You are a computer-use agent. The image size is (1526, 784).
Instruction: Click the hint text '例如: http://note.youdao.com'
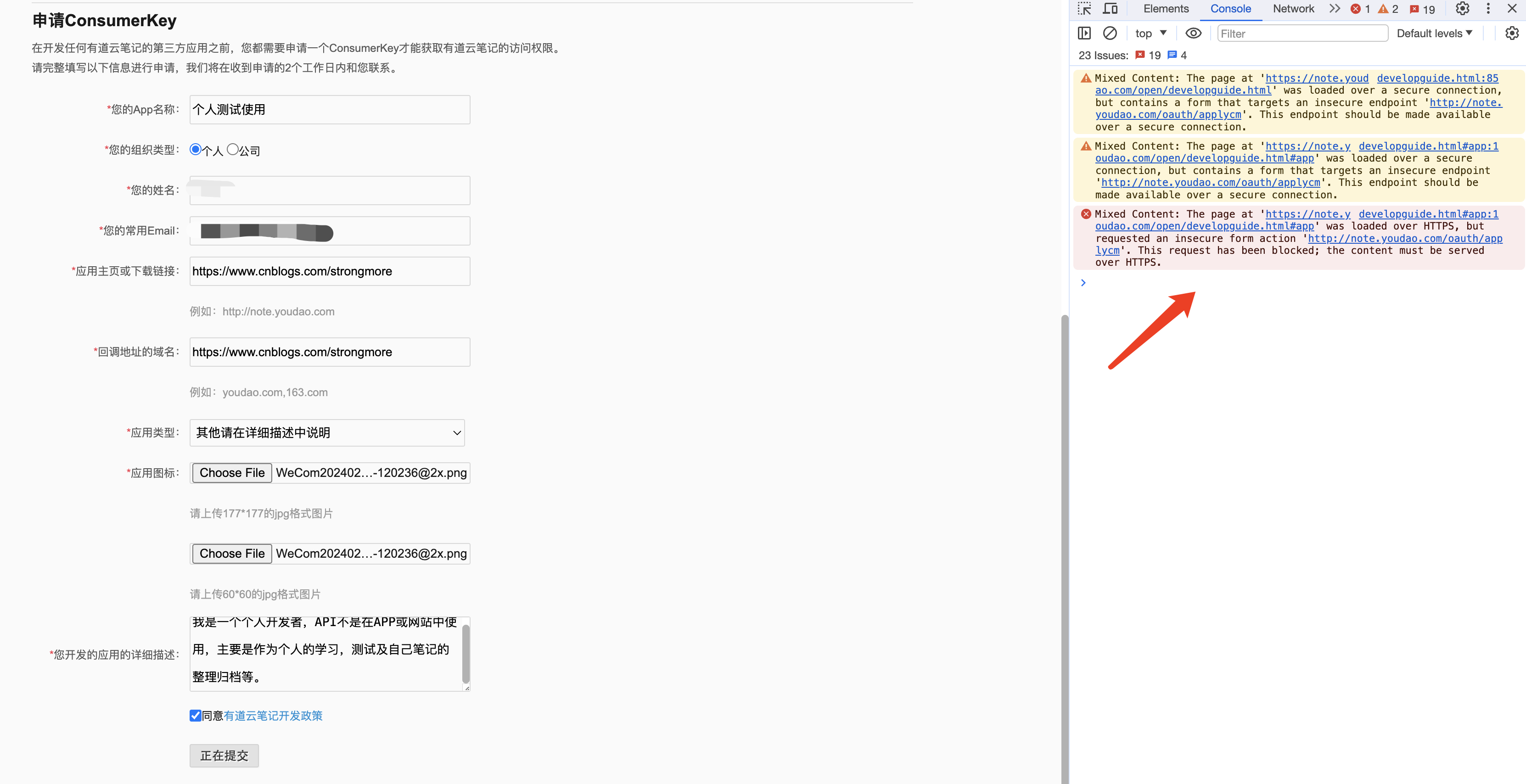coord(262,312)
